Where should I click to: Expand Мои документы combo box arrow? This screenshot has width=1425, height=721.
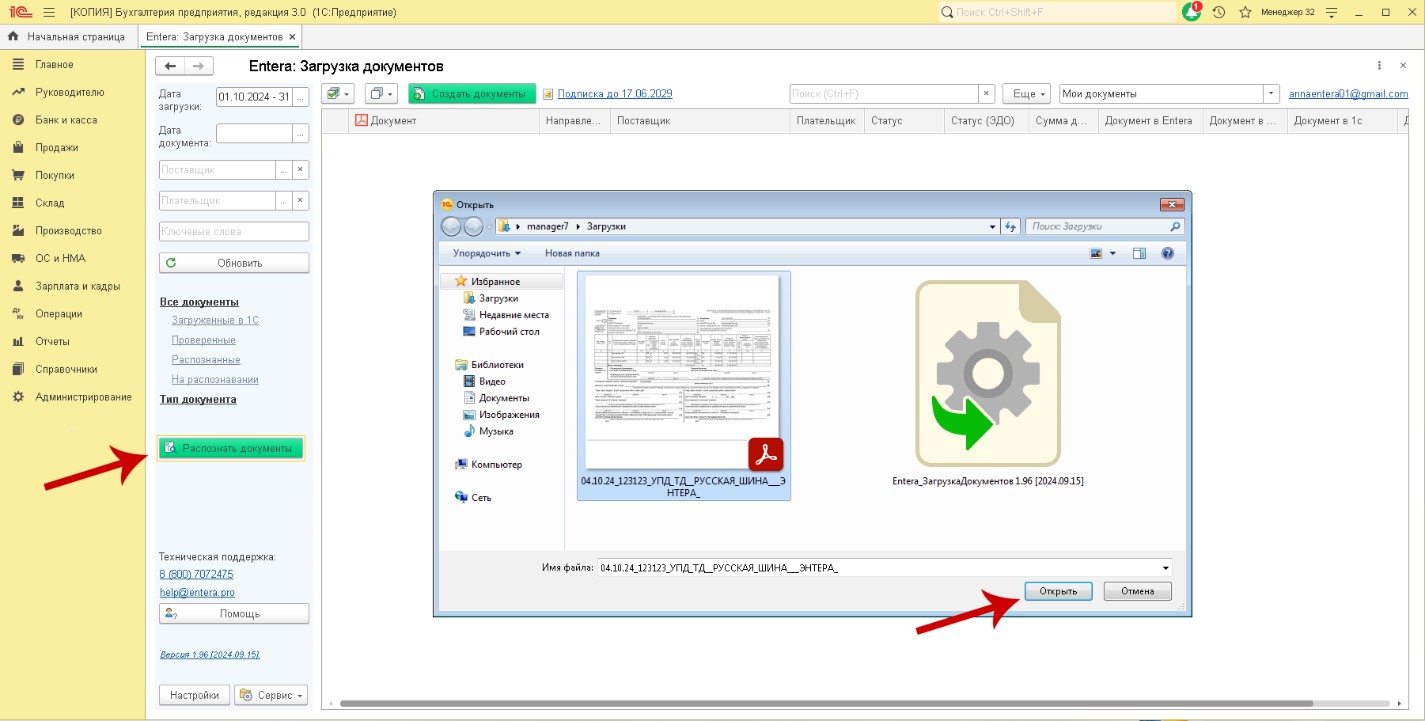(1272, 94)
